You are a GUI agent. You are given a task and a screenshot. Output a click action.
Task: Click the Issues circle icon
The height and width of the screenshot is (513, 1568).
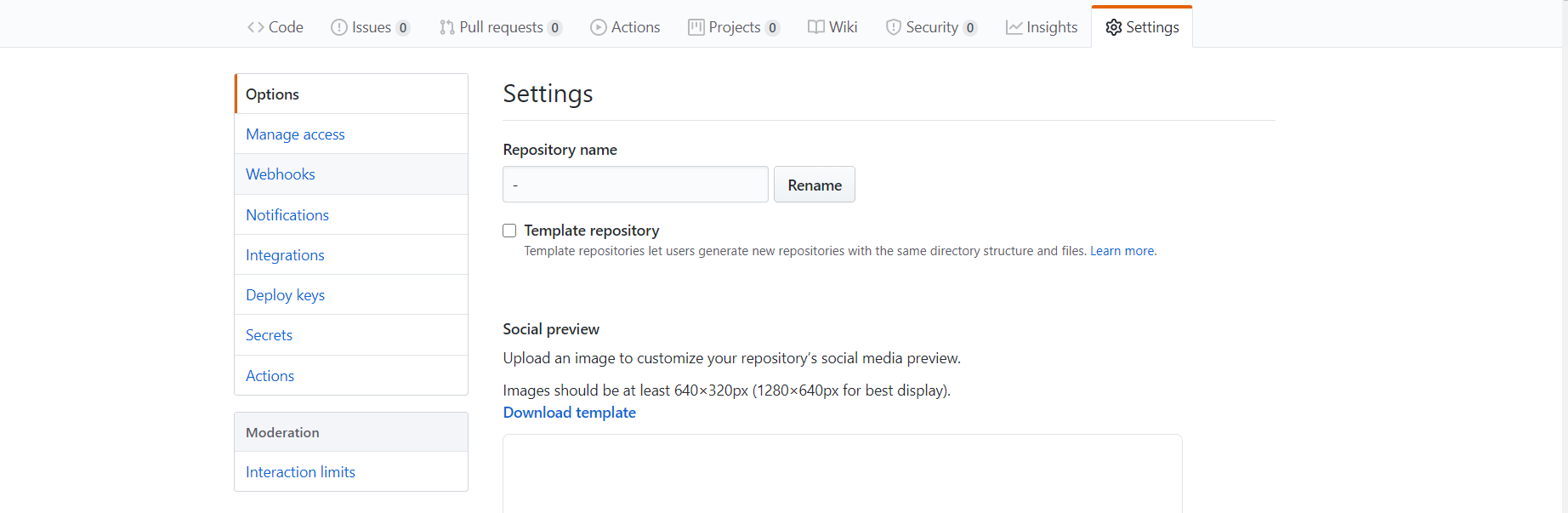pos(339,27)
